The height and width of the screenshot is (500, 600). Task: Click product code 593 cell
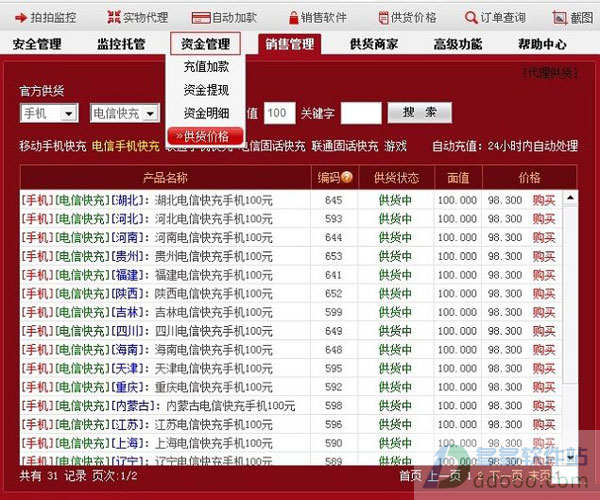(334, 219)
